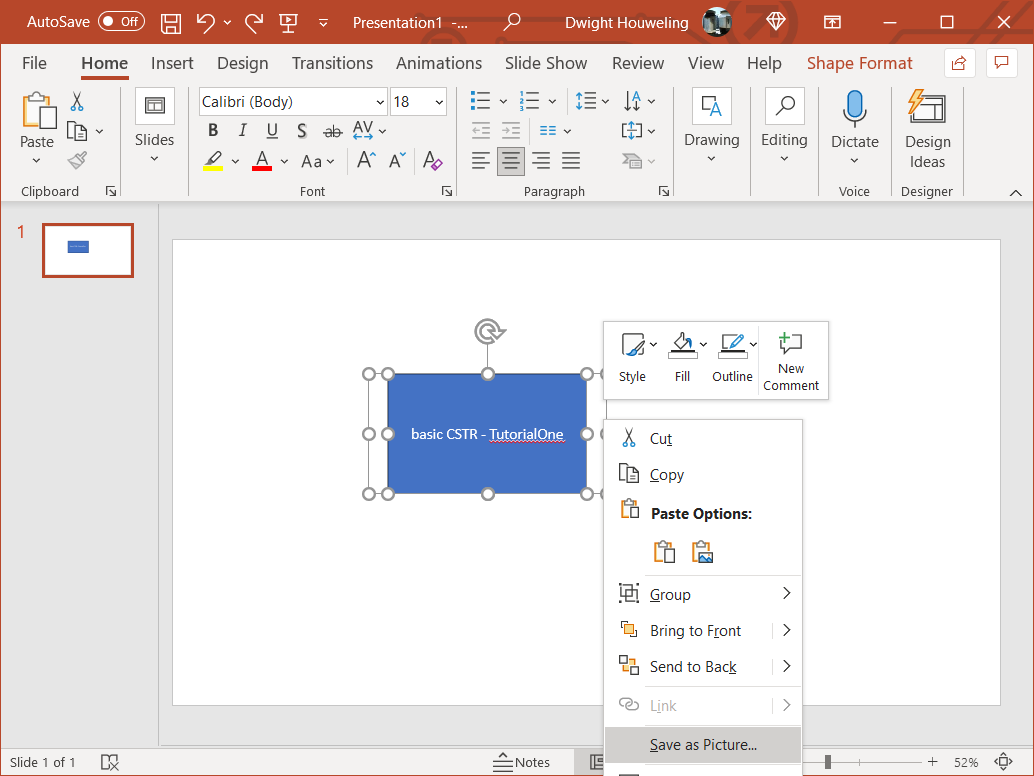Open the font size dropdown
The height and width of the screenshot is (776, 1034).
pos(439,102)
